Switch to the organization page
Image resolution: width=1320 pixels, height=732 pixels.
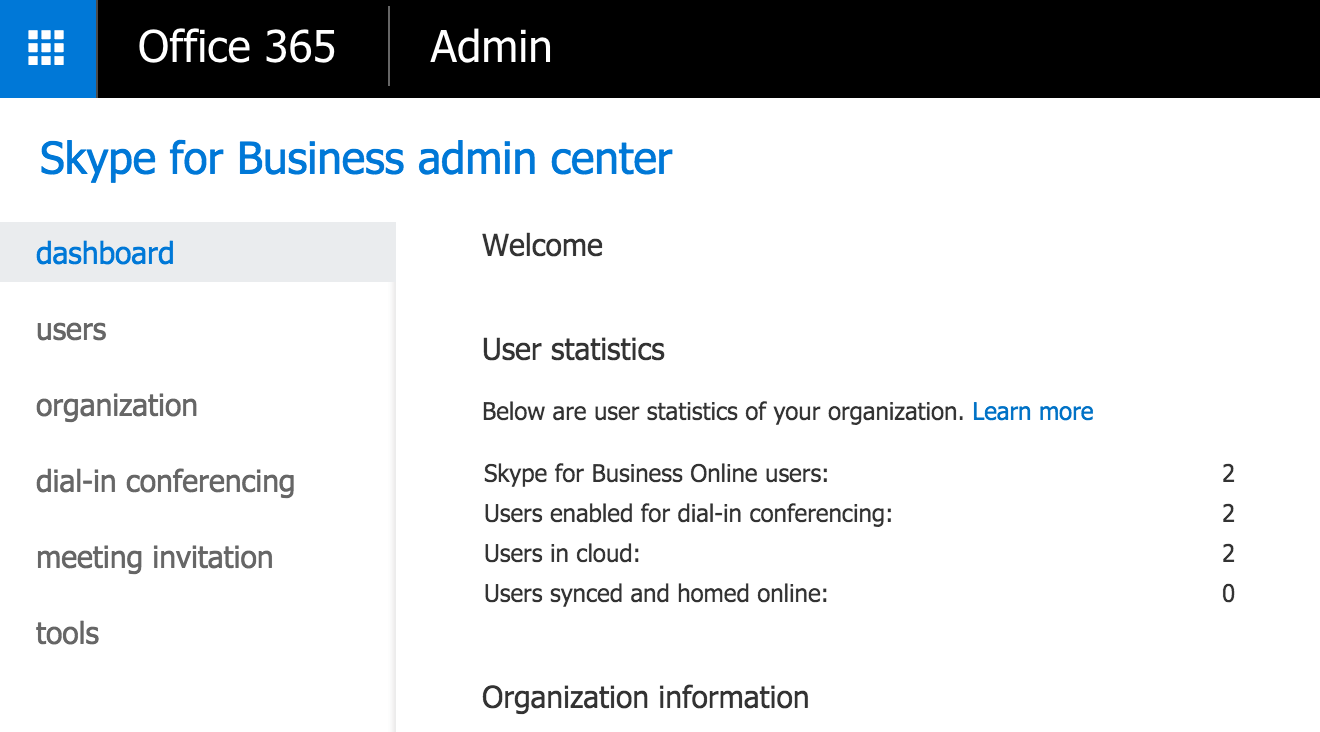(x=117, y=406)
